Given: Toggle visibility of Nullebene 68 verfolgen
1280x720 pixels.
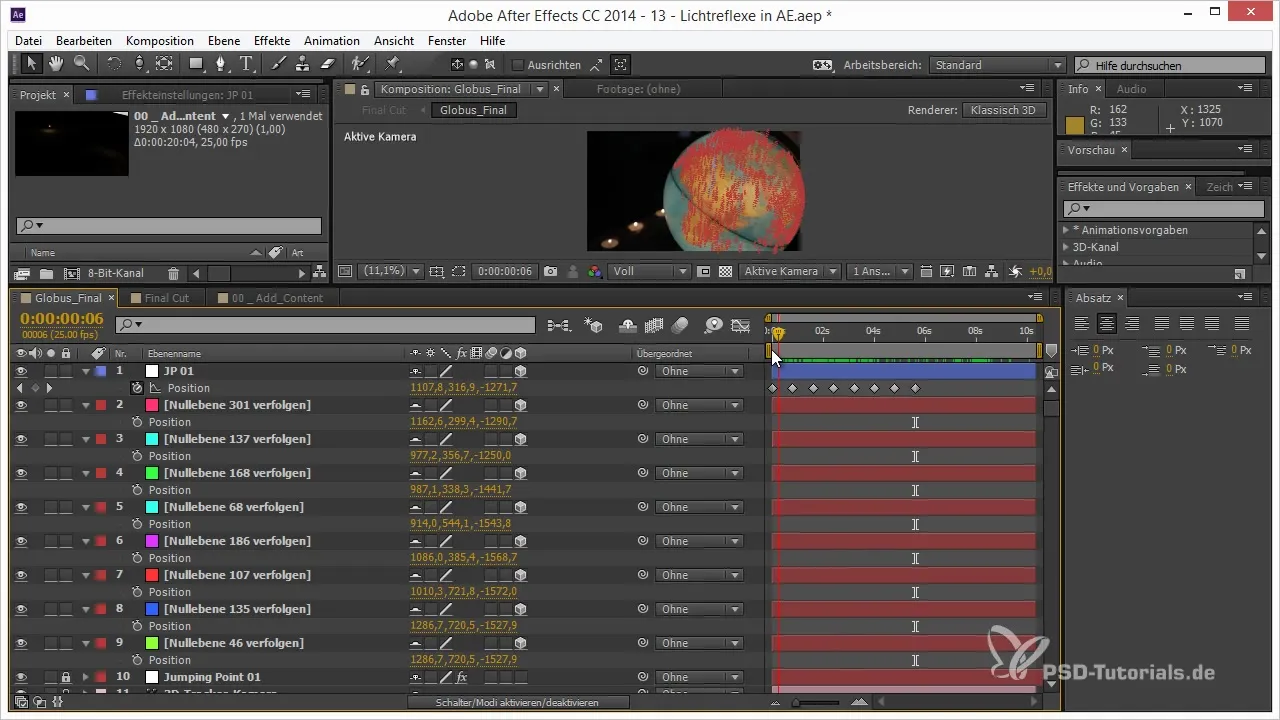Looking at the screenshot, I should 21,507.
